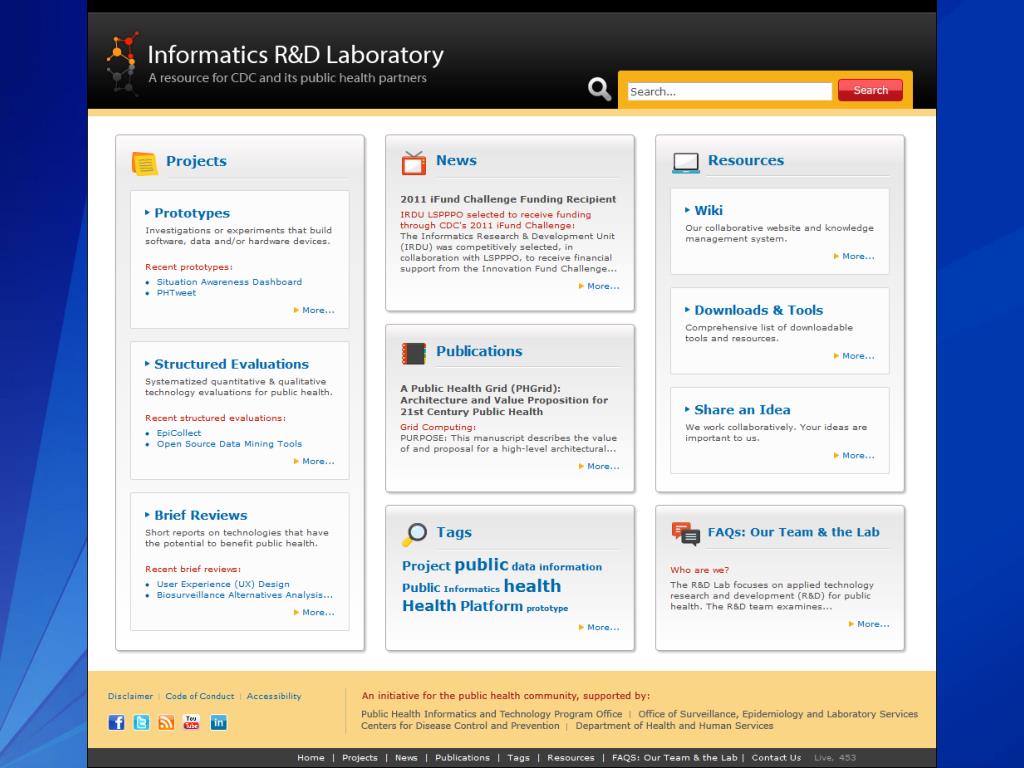Image resolution: width=1024 pixels, height=768 pixels.
Task: Select the 'Platform' tag
Action: [x=491, y=606]
